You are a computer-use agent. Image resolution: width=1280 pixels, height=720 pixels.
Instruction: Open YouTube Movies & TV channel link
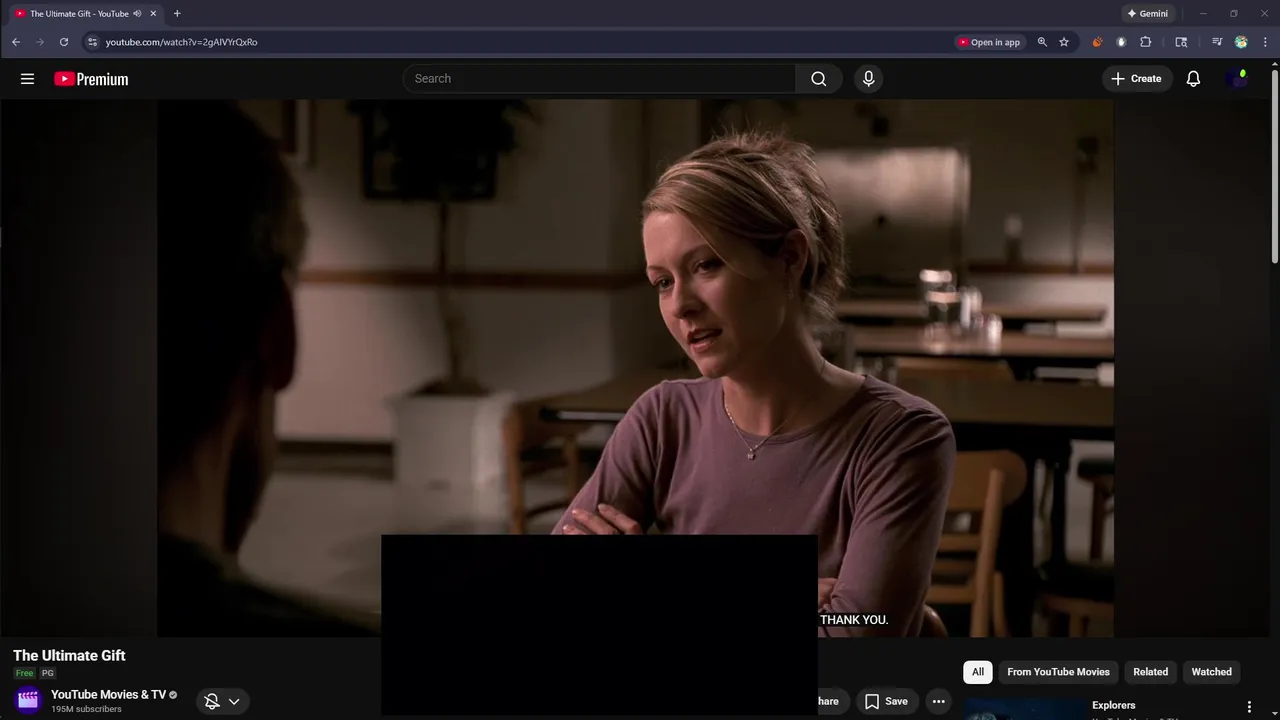point(108,695)
